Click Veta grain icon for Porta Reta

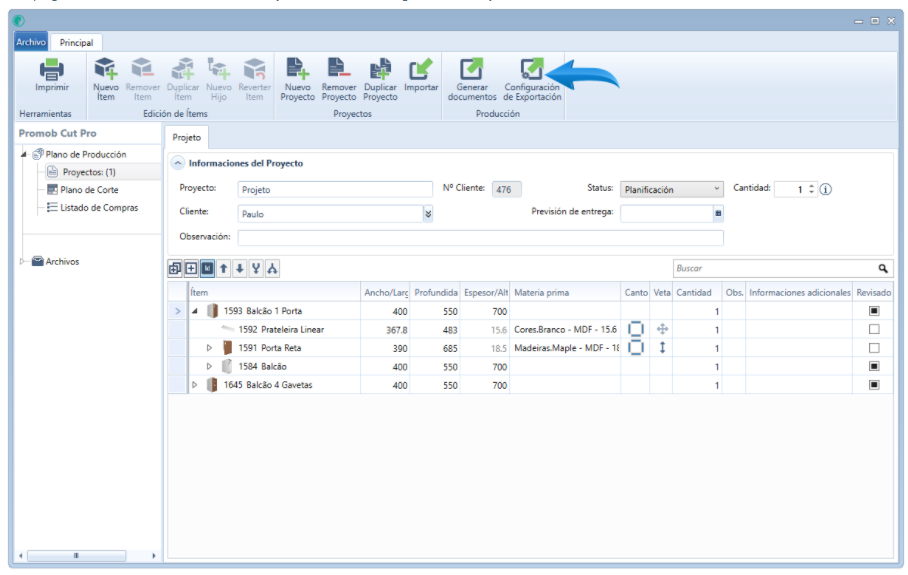point(662,347)
